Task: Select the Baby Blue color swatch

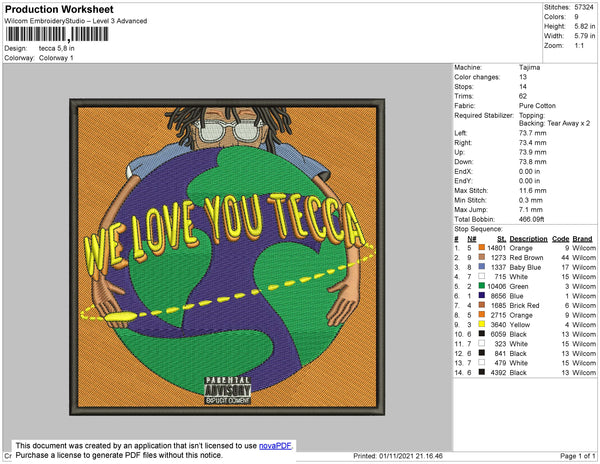Action: (x=482, y=267)
